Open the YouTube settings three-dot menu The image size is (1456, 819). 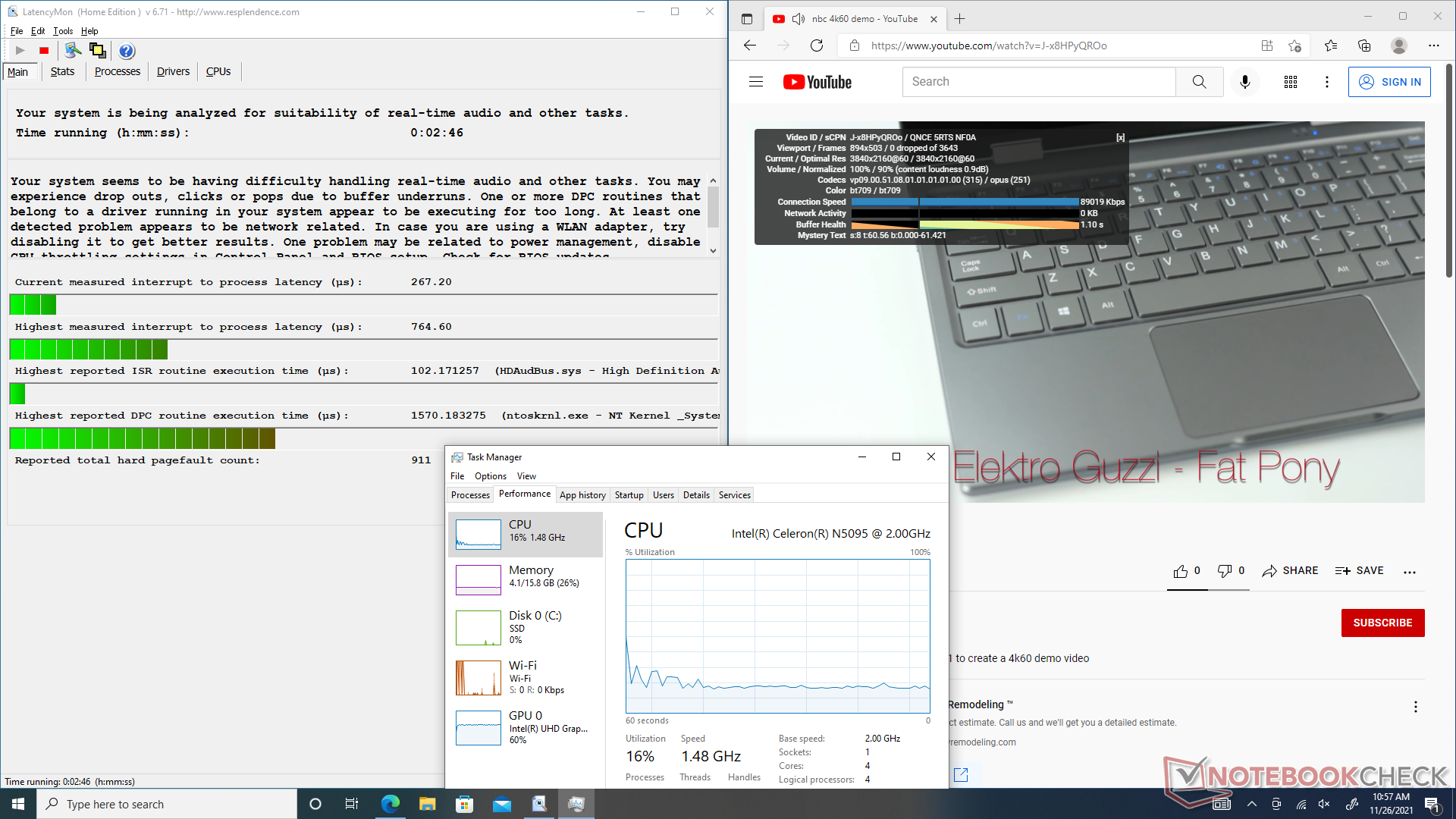tap(1326, 82)
